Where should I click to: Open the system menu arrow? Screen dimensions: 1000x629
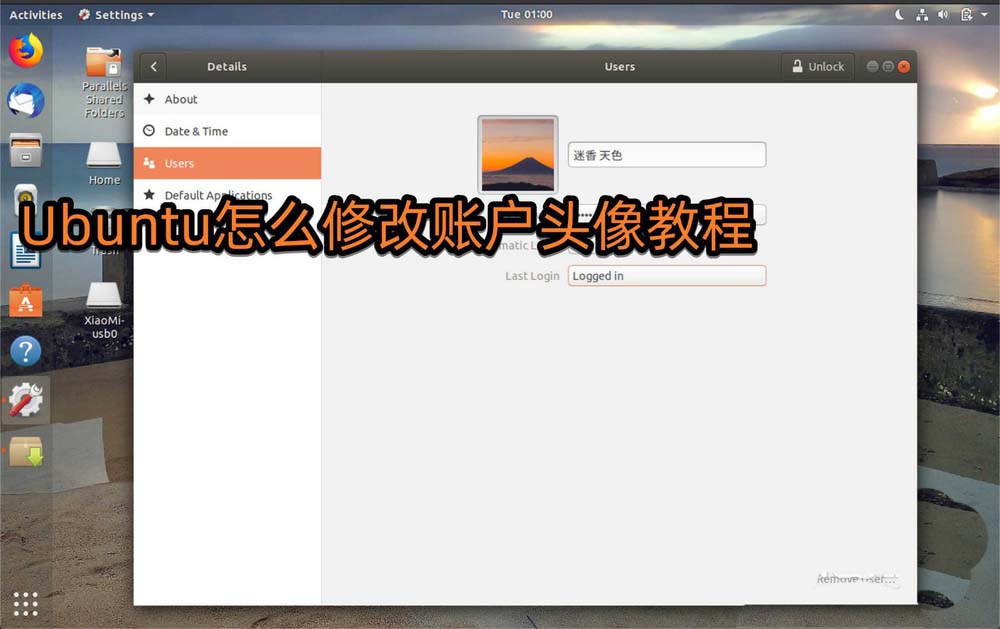[984, 14]
